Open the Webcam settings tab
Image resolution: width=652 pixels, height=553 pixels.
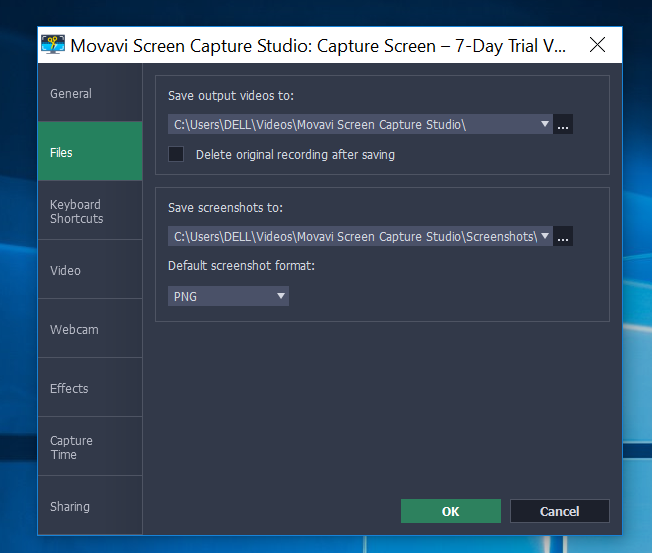90,329
